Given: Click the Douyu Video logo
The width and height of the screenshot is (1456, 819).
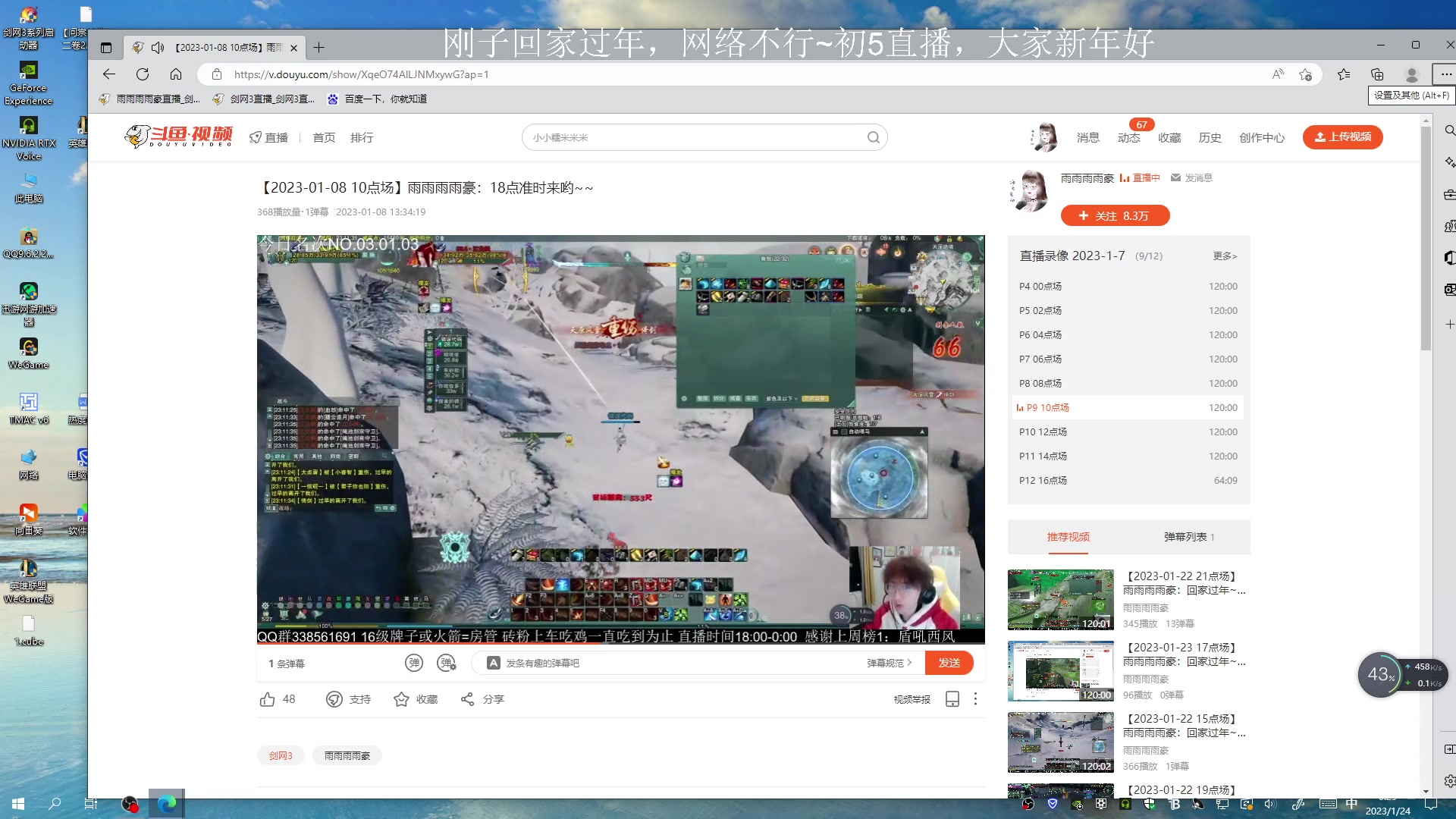Looking at the screenshot, I should [179, 136].
